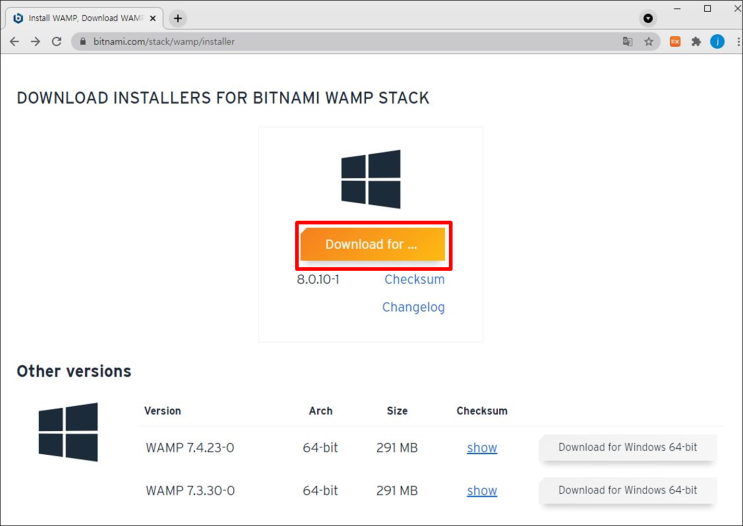
Task: Click the Version column header
Action: click(x=163, y=411)
